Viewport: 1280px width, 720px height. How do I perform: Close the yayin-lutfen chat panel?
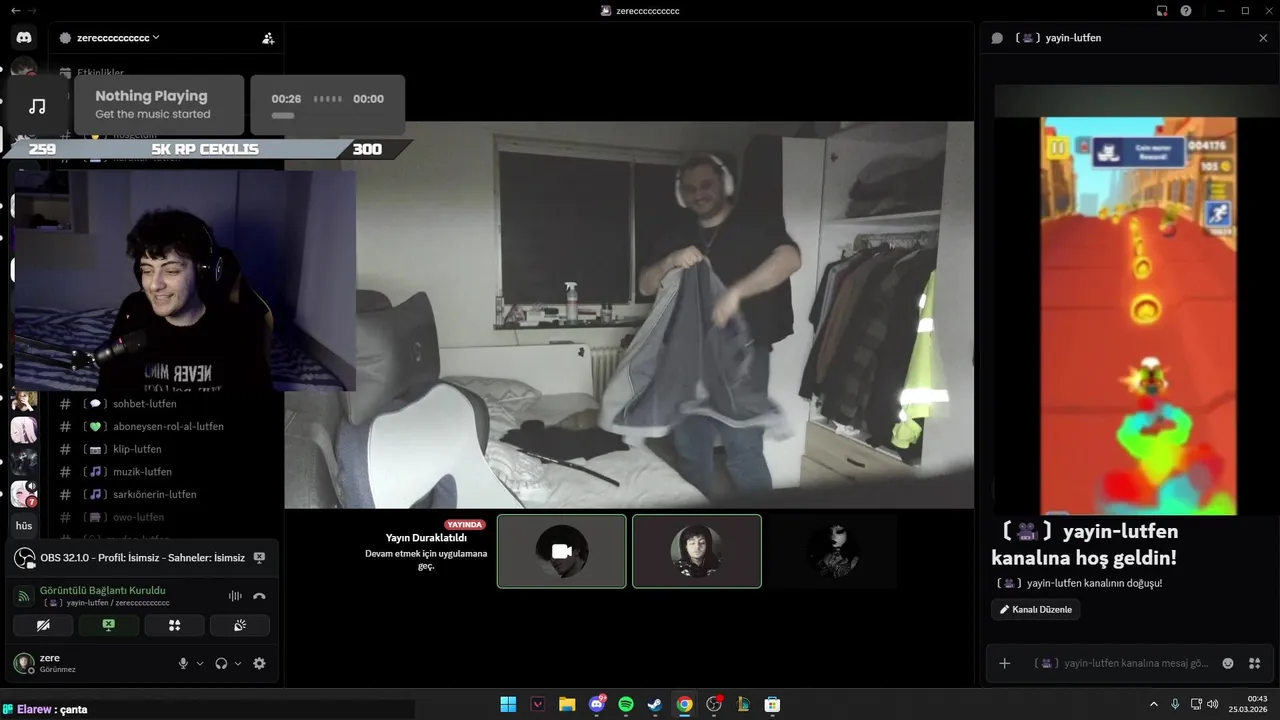[x=1263, y=38]
